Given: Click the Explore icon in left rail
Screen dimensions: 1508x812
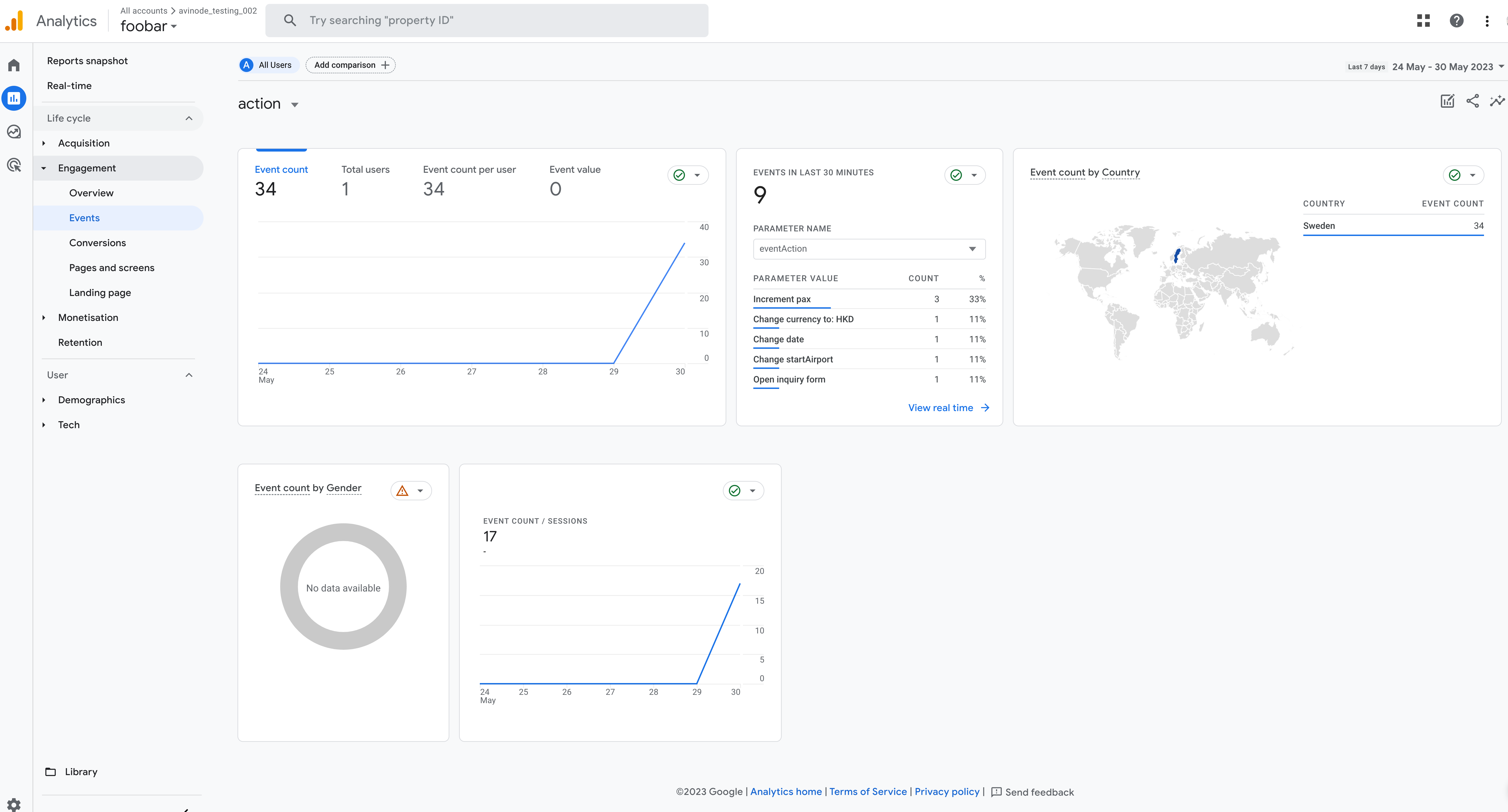Looking at the screenshot, I should point(14,132).
